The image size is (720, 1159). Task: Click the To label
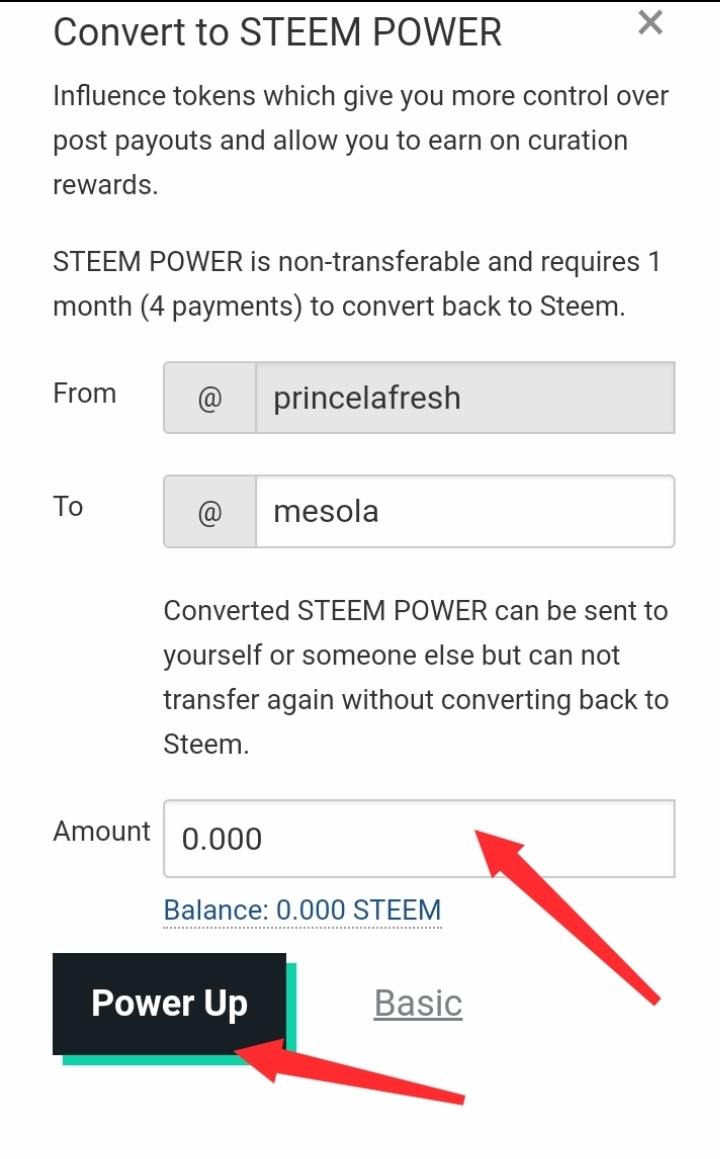point(68,506)
